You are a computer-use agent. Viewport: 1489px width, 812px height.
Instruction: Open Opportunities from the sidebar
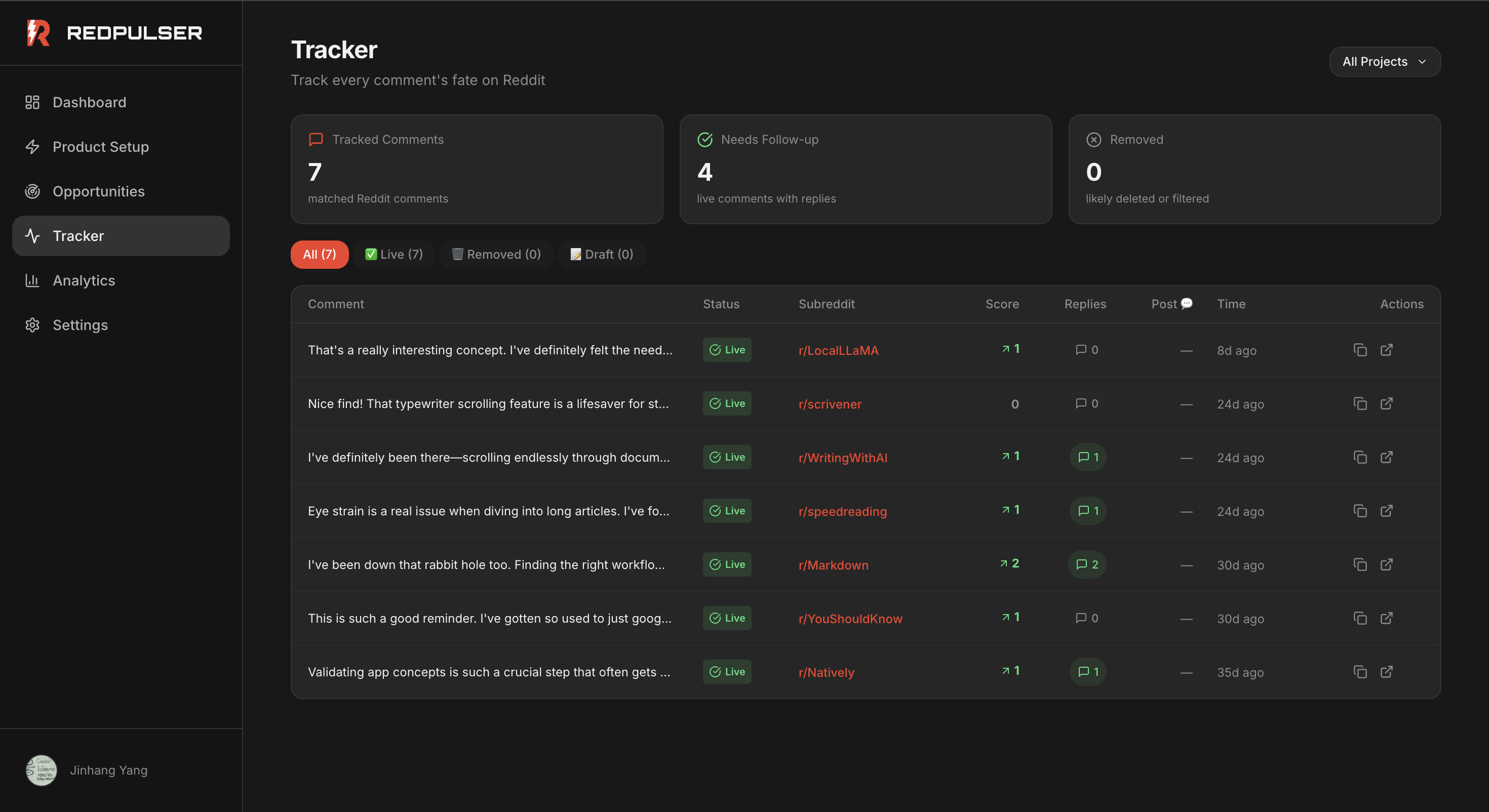click(98, 191)
